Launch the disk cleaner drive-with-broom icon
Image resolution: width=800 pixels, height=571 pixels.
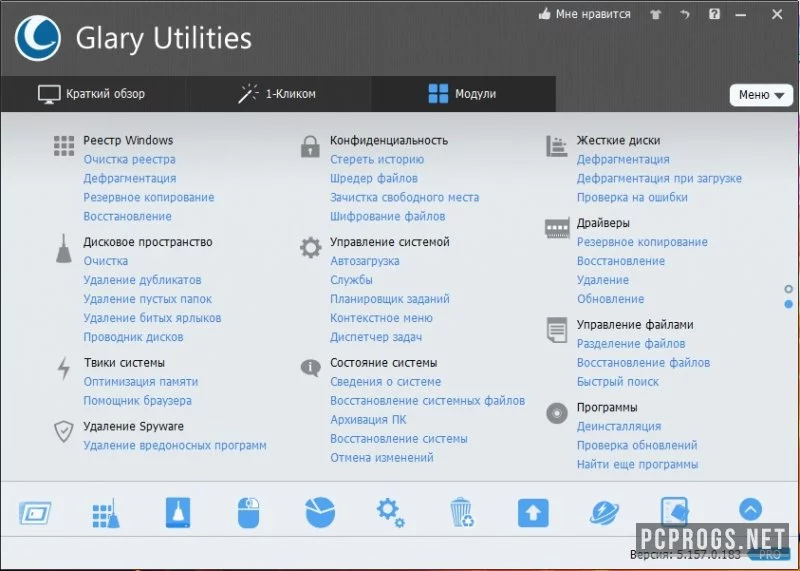pos(178,512)
